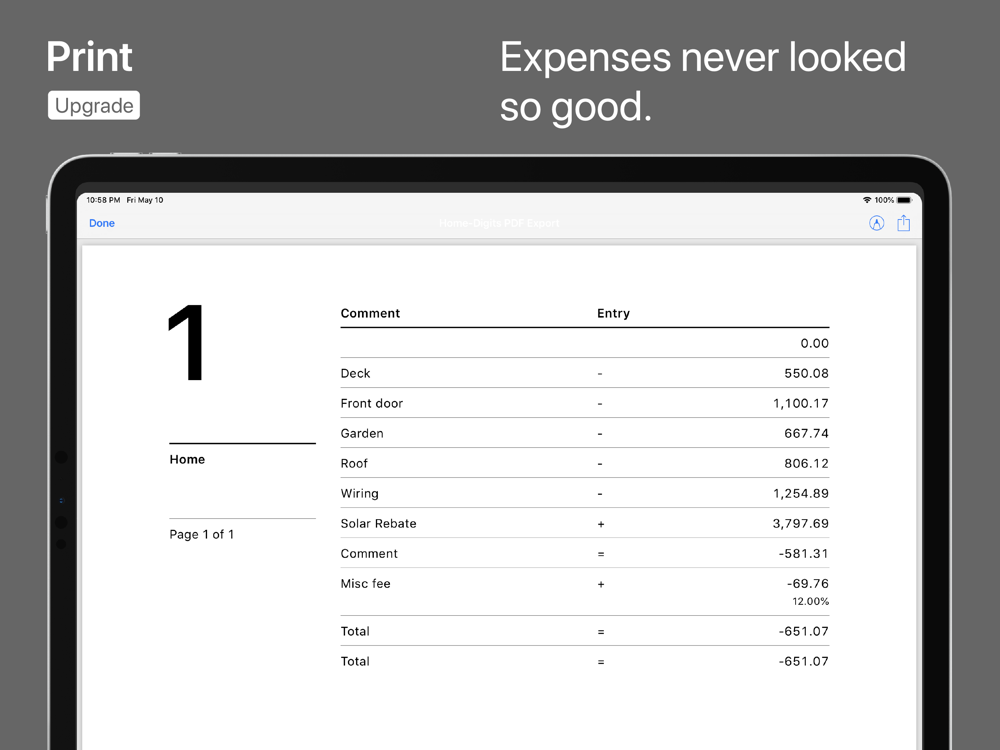
Task: Select the value 1,100.17
Action: [x=800, y=403]
